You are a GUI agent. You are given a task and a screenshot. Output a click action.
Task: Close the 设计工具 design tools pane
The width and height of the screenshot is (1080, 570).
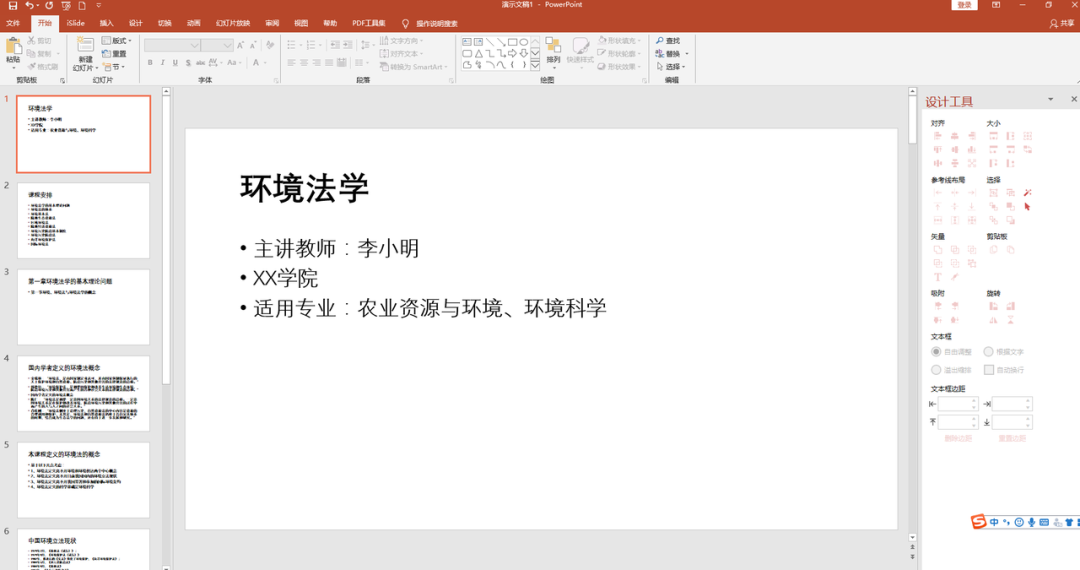tap(1074, 99)
